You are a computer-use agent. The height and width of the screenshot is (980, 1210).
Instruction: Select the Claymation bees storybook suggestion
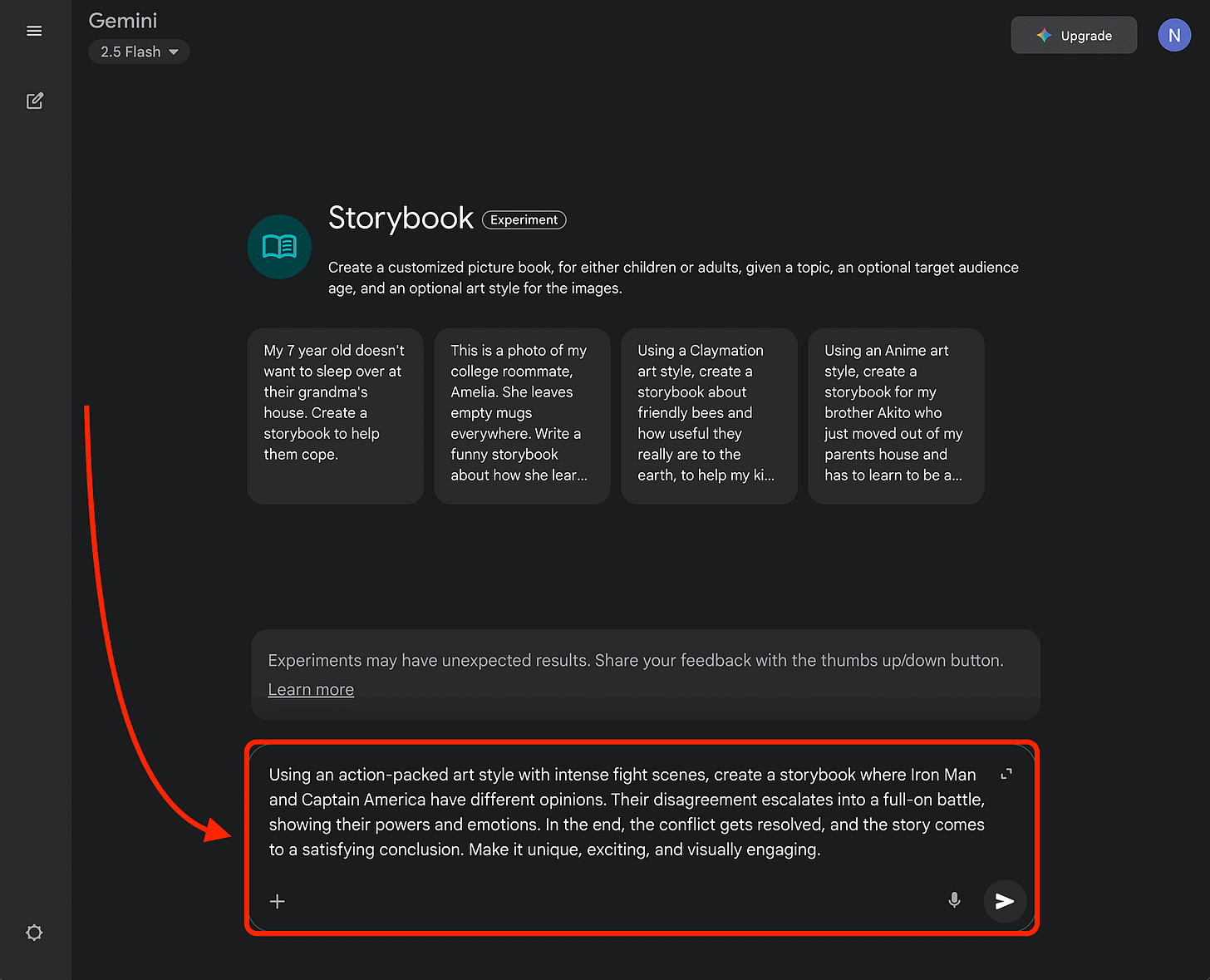pyautogui.click(x=710, y=416)
